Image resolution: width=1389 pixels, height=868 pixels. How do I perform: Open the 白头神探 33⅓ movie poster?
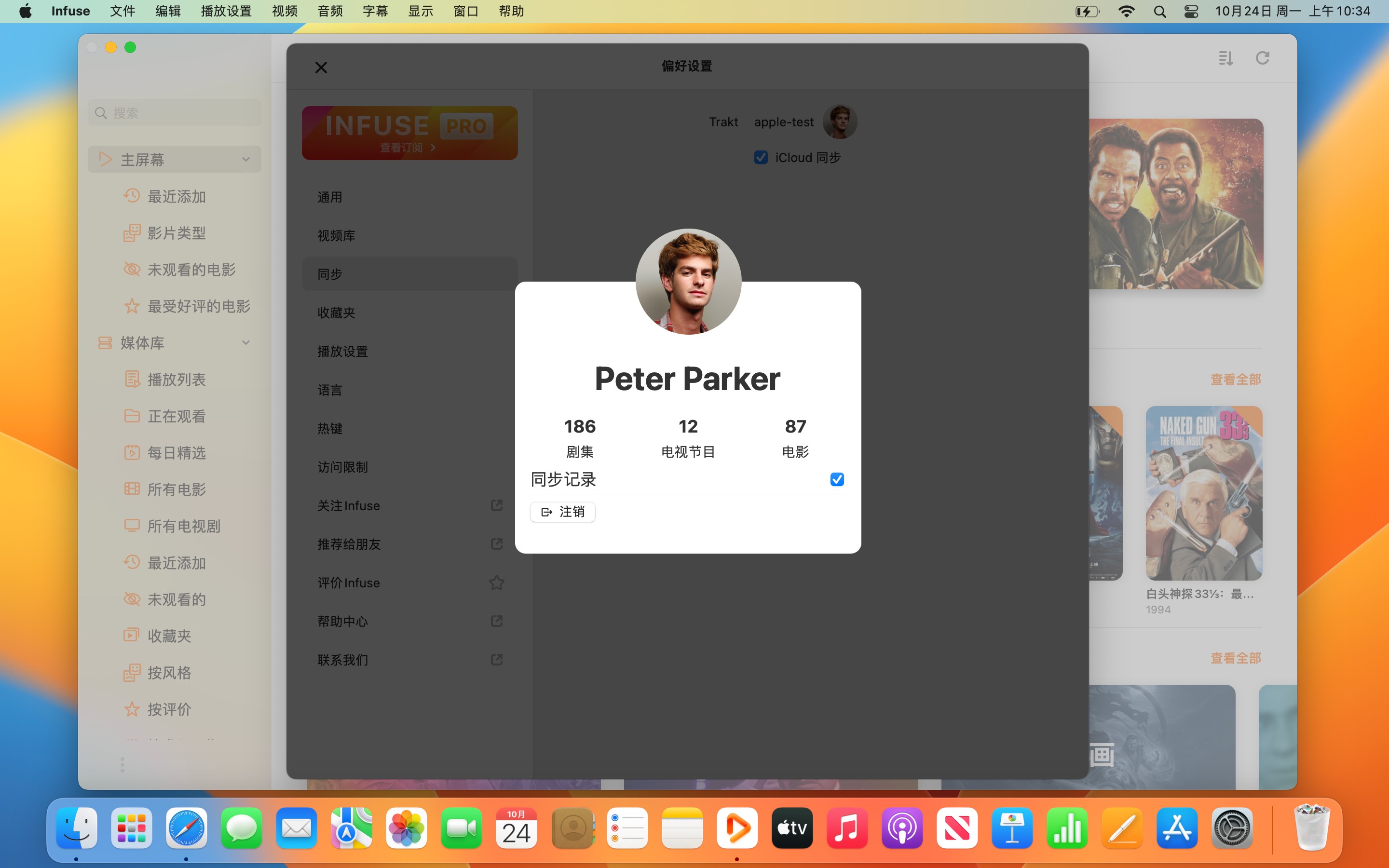[1204, 493]
